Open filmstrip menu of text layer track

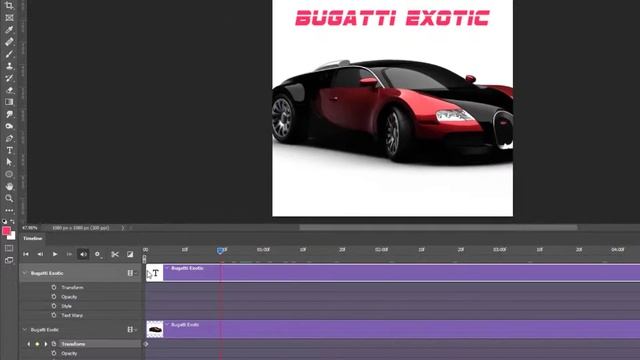point(131,273)
